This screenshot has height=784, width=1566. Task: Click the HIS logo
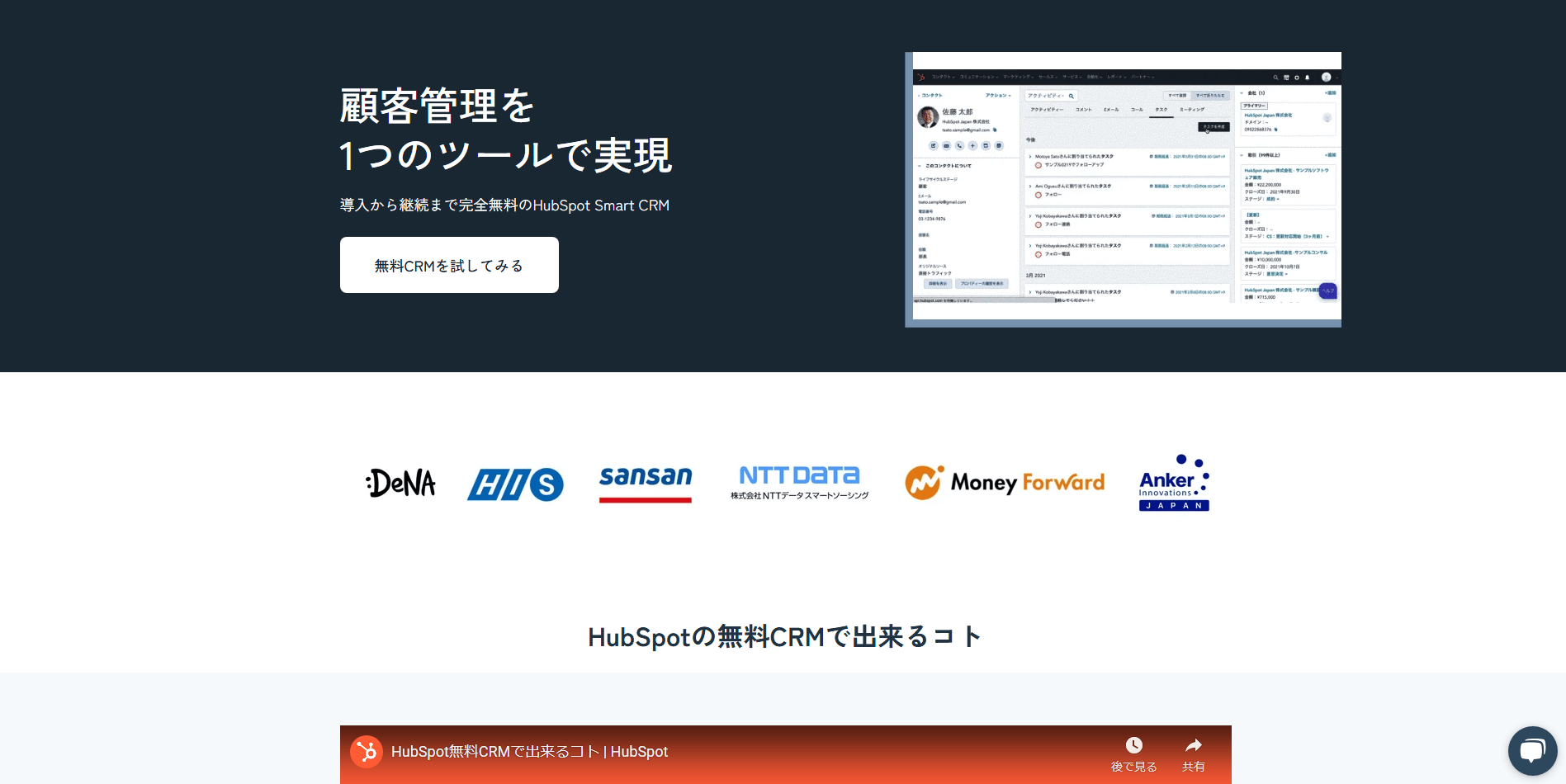[x=515, y=484]
